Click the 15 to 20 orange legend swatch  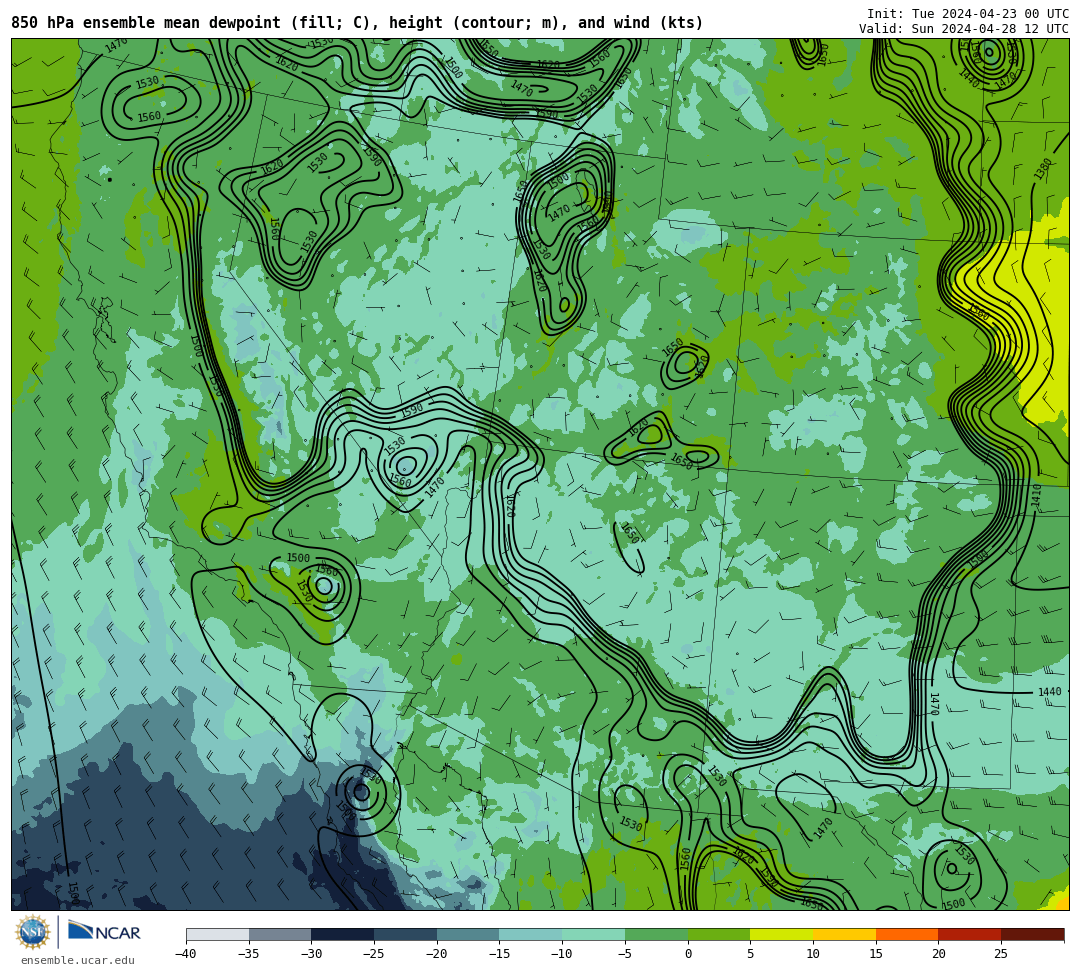point(907,934)
